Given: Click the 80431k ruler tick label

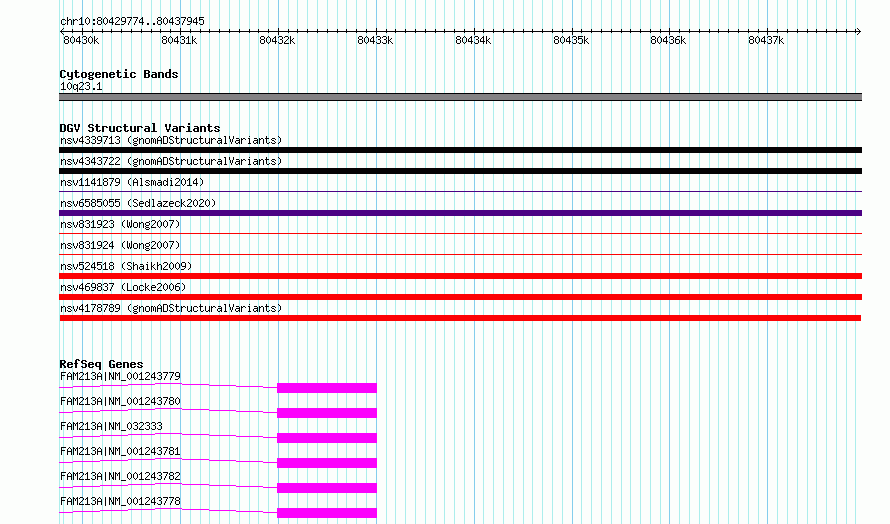Looking at the screenshot, I should [x=179, y=40].
